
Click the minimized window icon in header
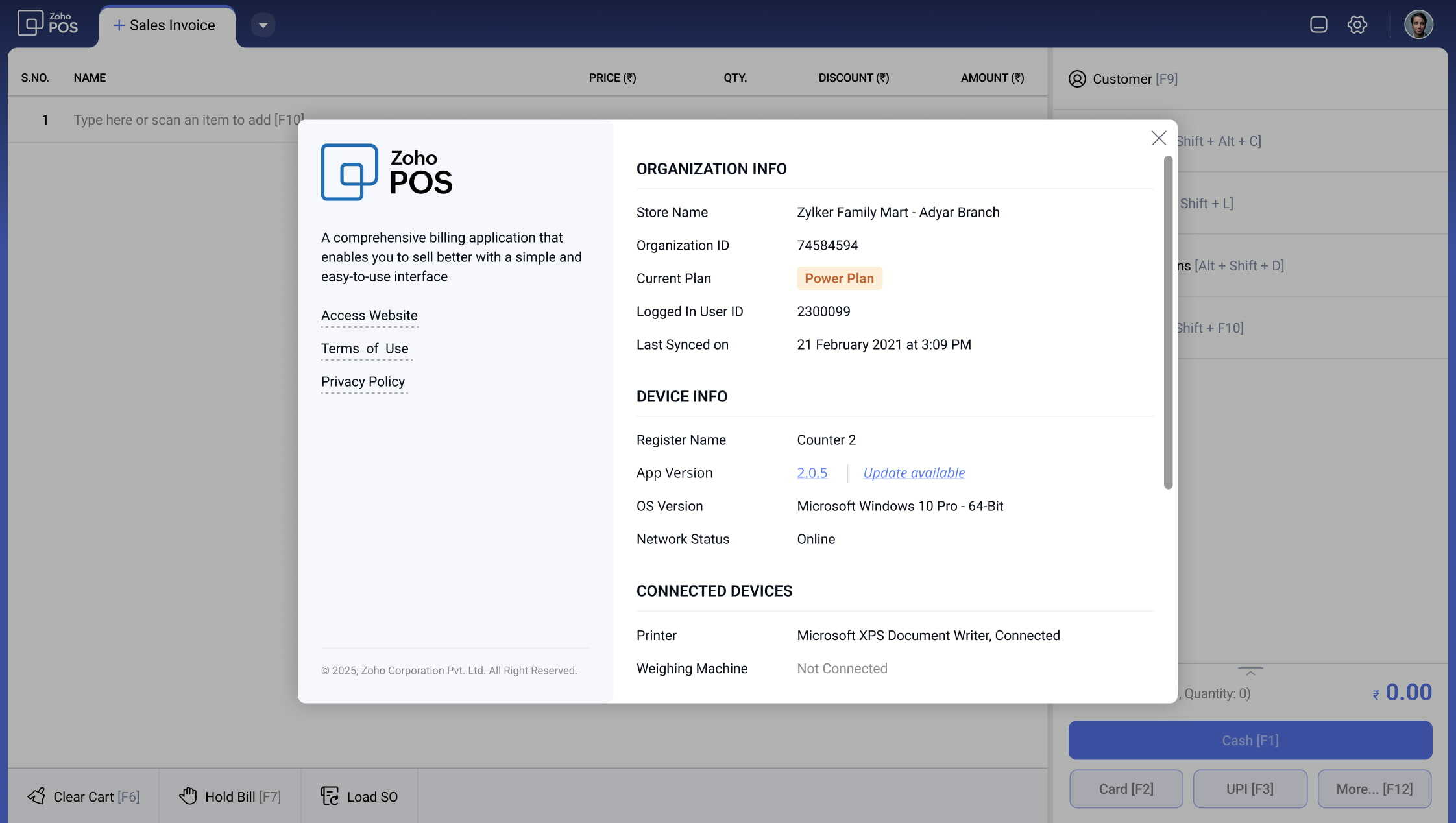click(1318, 25)
